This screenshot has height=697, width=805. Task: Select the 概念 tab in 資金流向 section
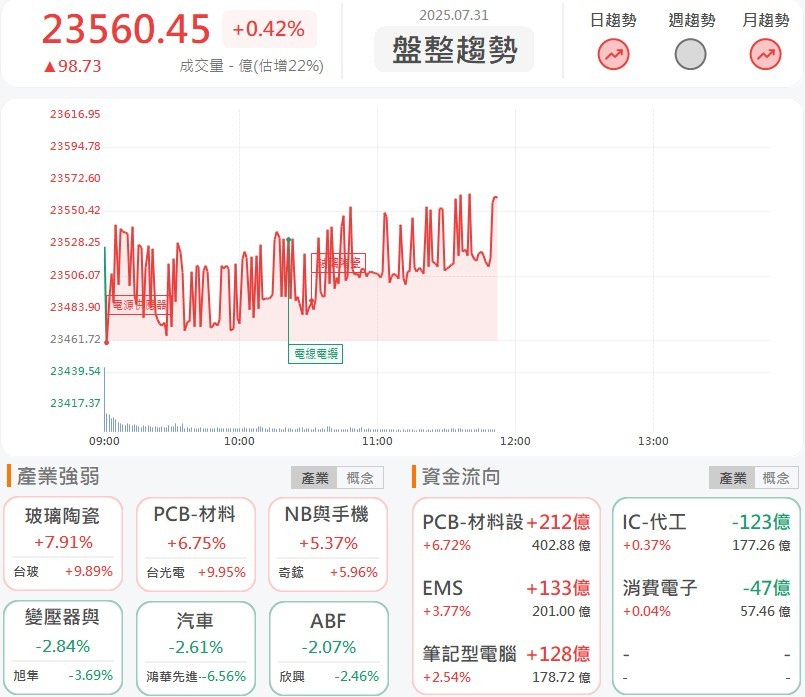coord(776,478)
